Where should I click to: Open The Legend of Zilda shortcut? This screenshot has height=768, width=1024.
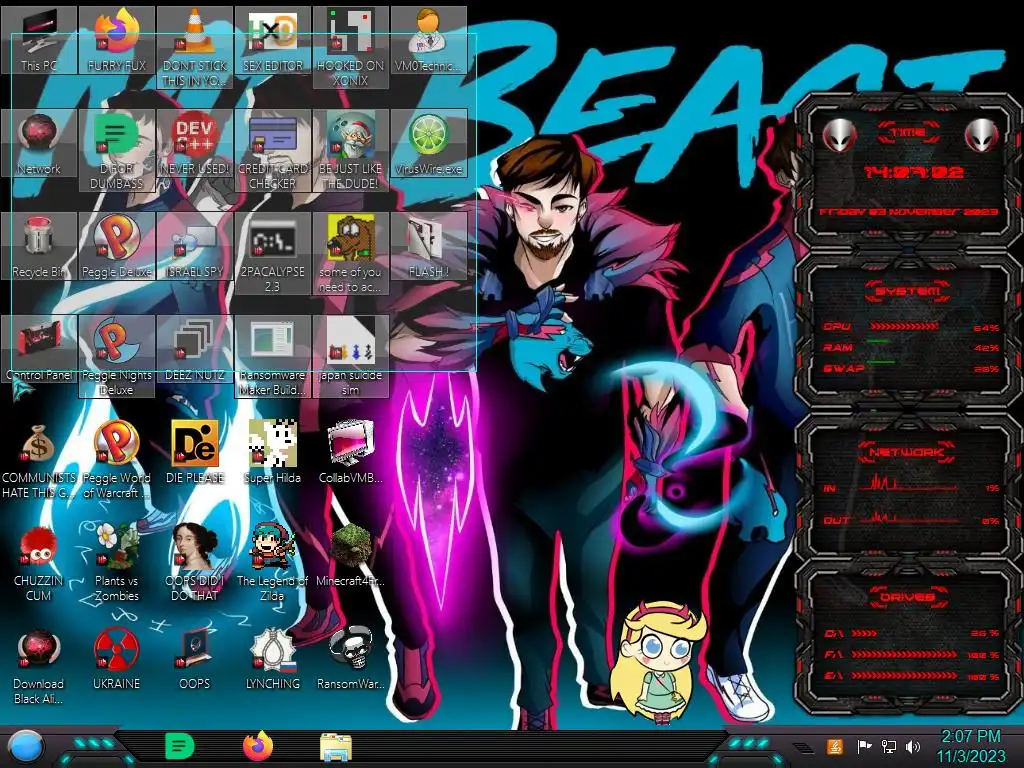coord(273,562)
